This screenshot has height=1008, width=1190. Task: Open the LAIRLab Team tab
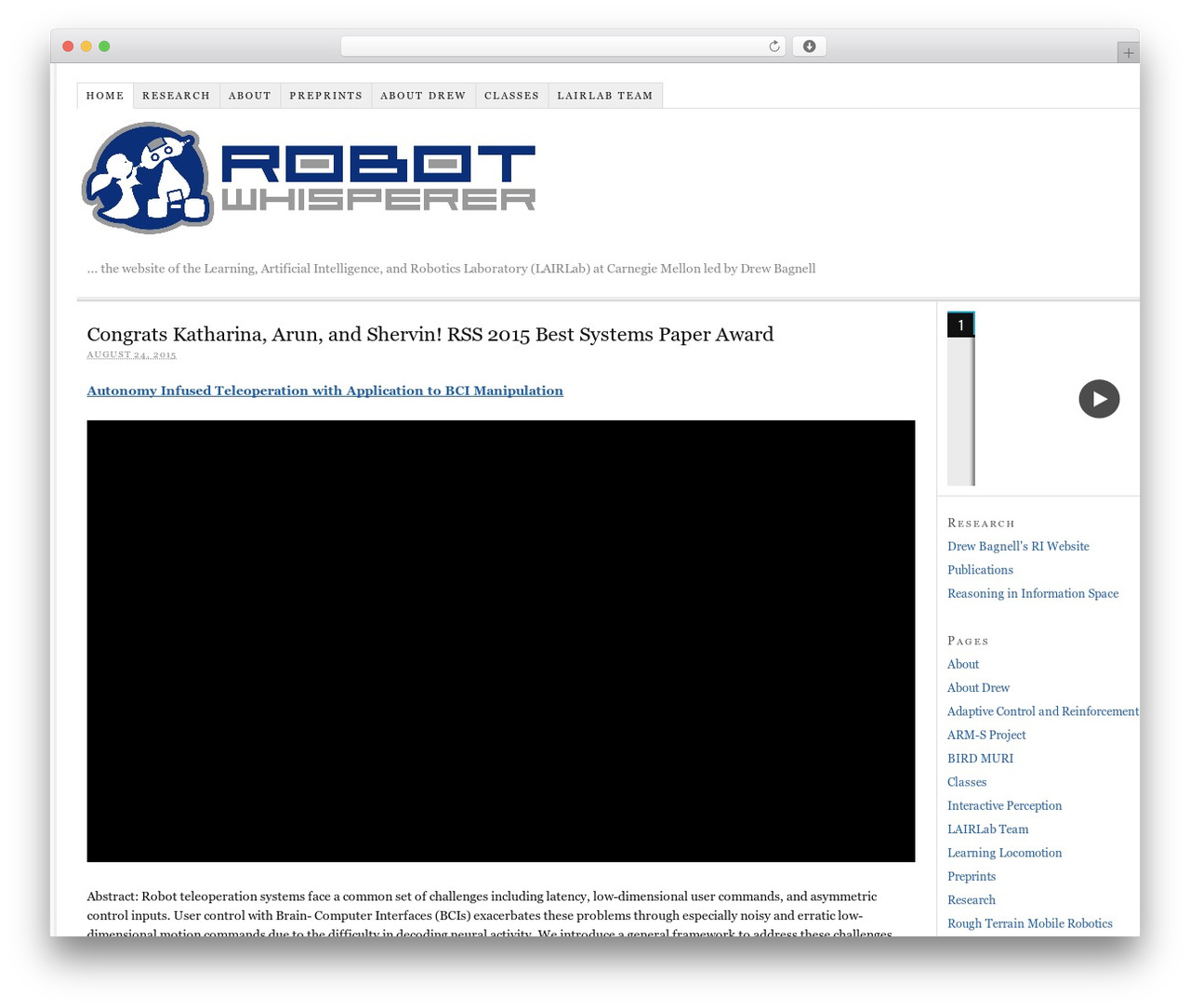(605, 96)
